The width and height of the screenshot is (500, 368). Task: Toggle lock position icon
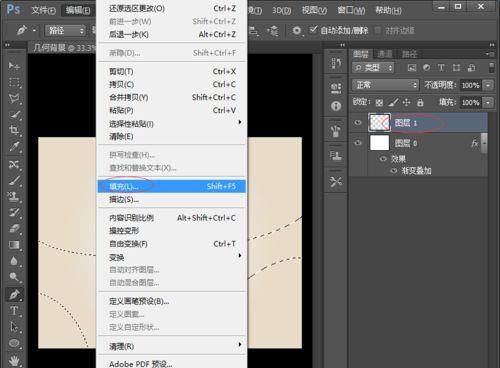[x=406, y=102]
